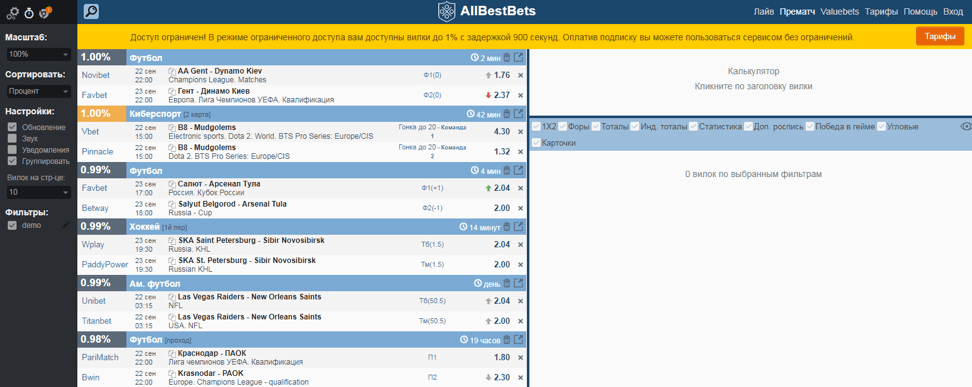The image size is (972, 387).
Task: Toggle the 1X2 bet type checkbox
Action: click(x=536, y=127)
